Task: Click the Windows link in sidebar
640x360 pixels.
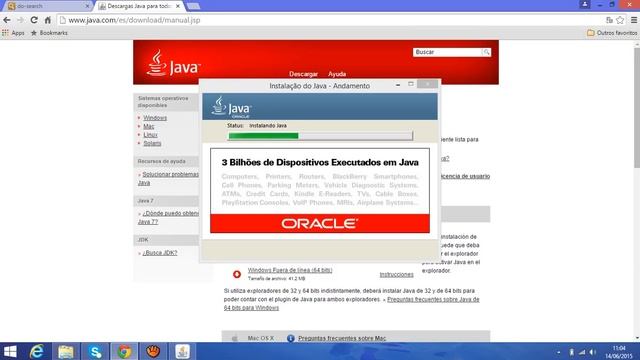Action: (155, 118)
